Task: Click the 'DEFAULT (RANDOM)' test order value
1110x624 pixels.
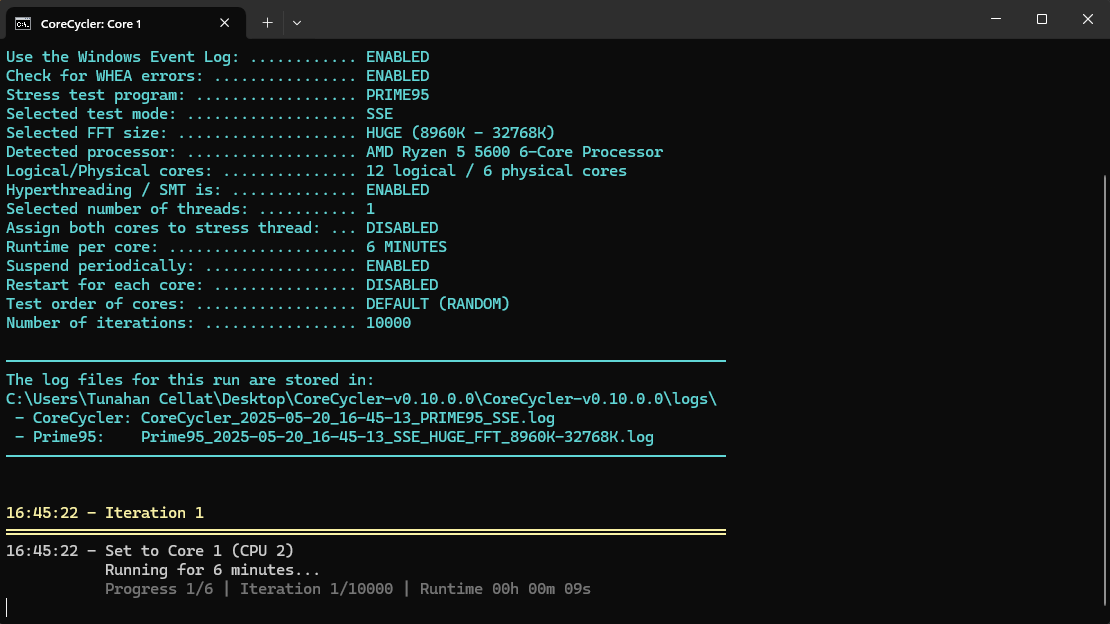Action: pyautogui.click(x=437, y=304)
